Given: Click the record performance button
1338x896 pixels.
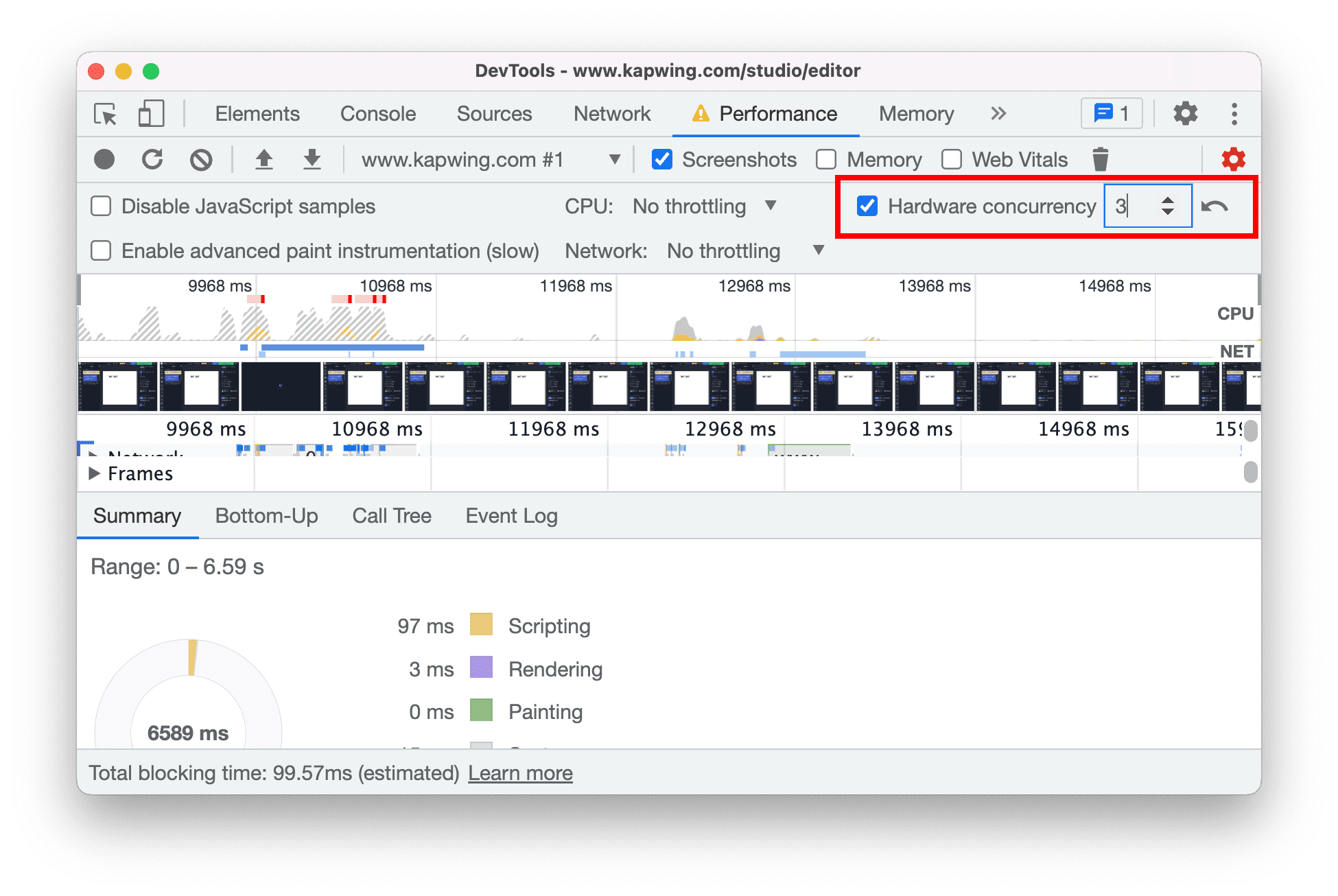Looking at the screenshot, I should click(104, 158).
